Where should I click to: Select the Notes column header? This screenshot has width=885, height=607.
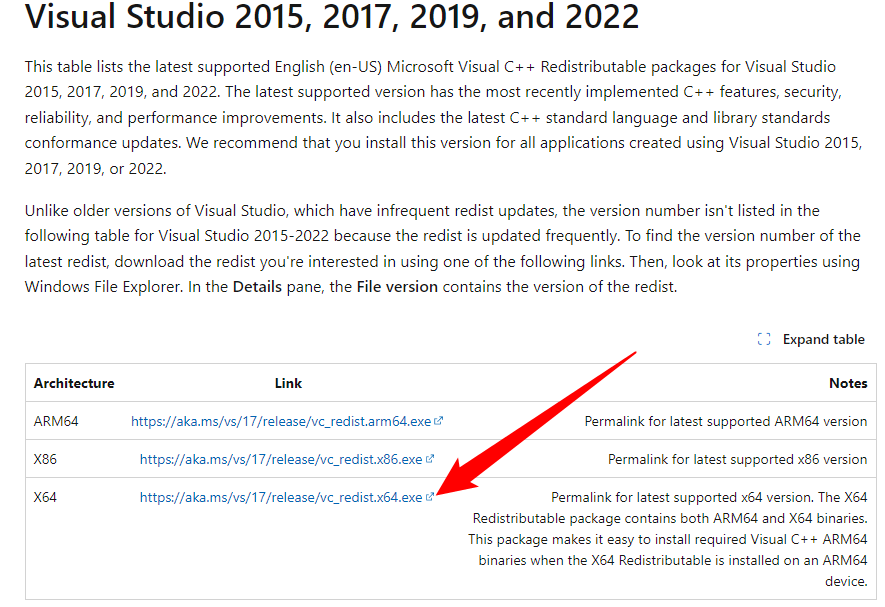pos(847,383)
